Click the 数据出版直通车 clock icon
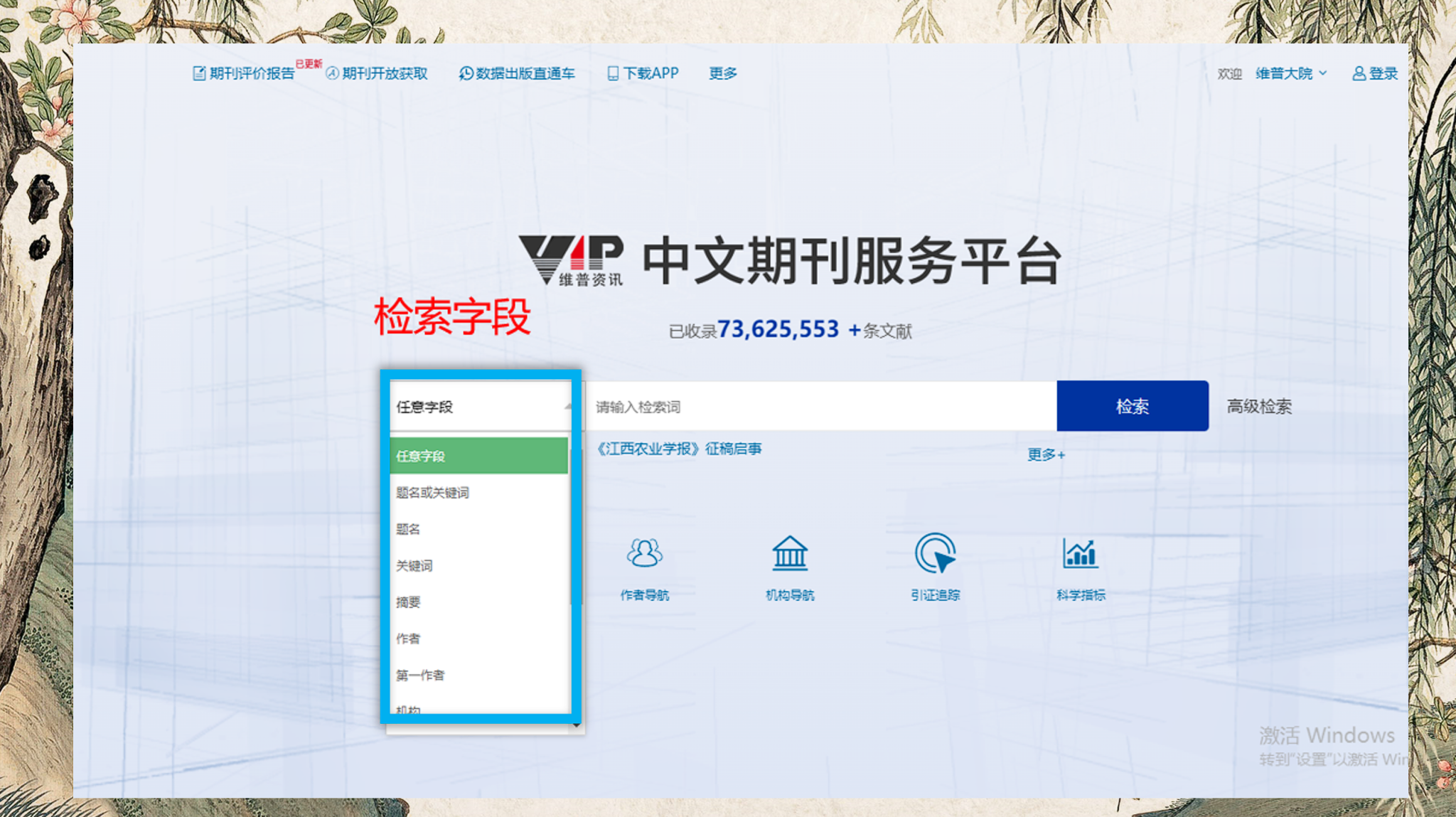1456x817 pixels. coord(466,73)
